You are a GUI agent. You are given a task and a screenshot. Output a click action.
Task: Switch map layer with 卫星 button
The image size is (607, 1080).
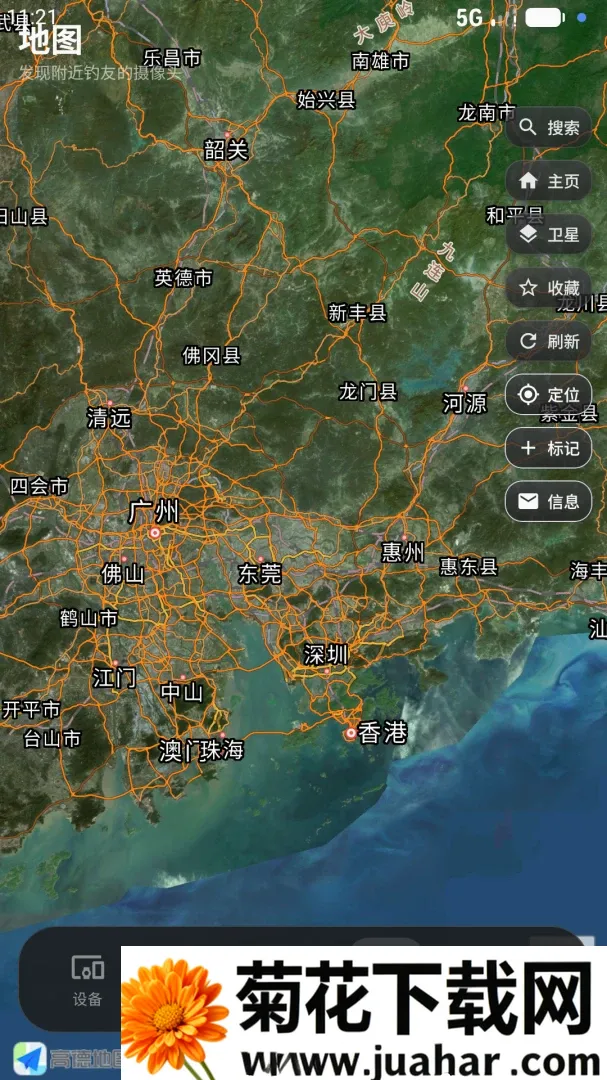pyautogui.click(x=548, y=235)
